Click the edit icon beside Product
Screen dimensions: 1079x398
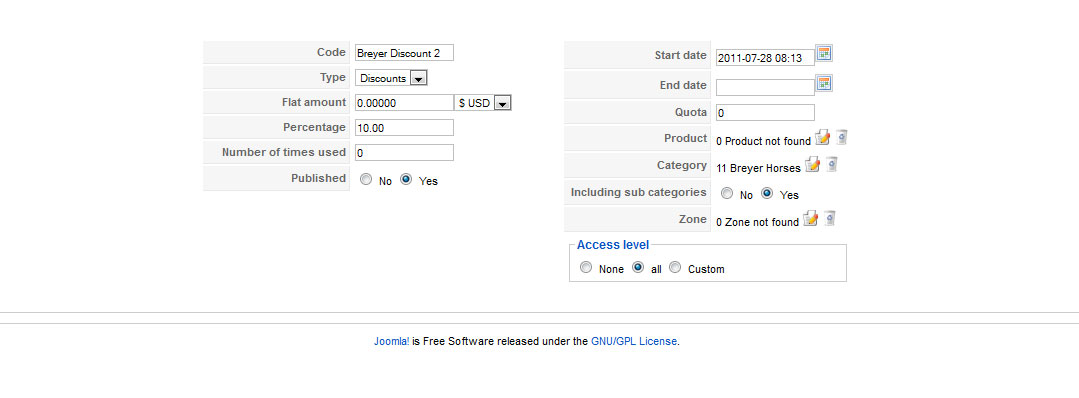(x=822, y=137)
